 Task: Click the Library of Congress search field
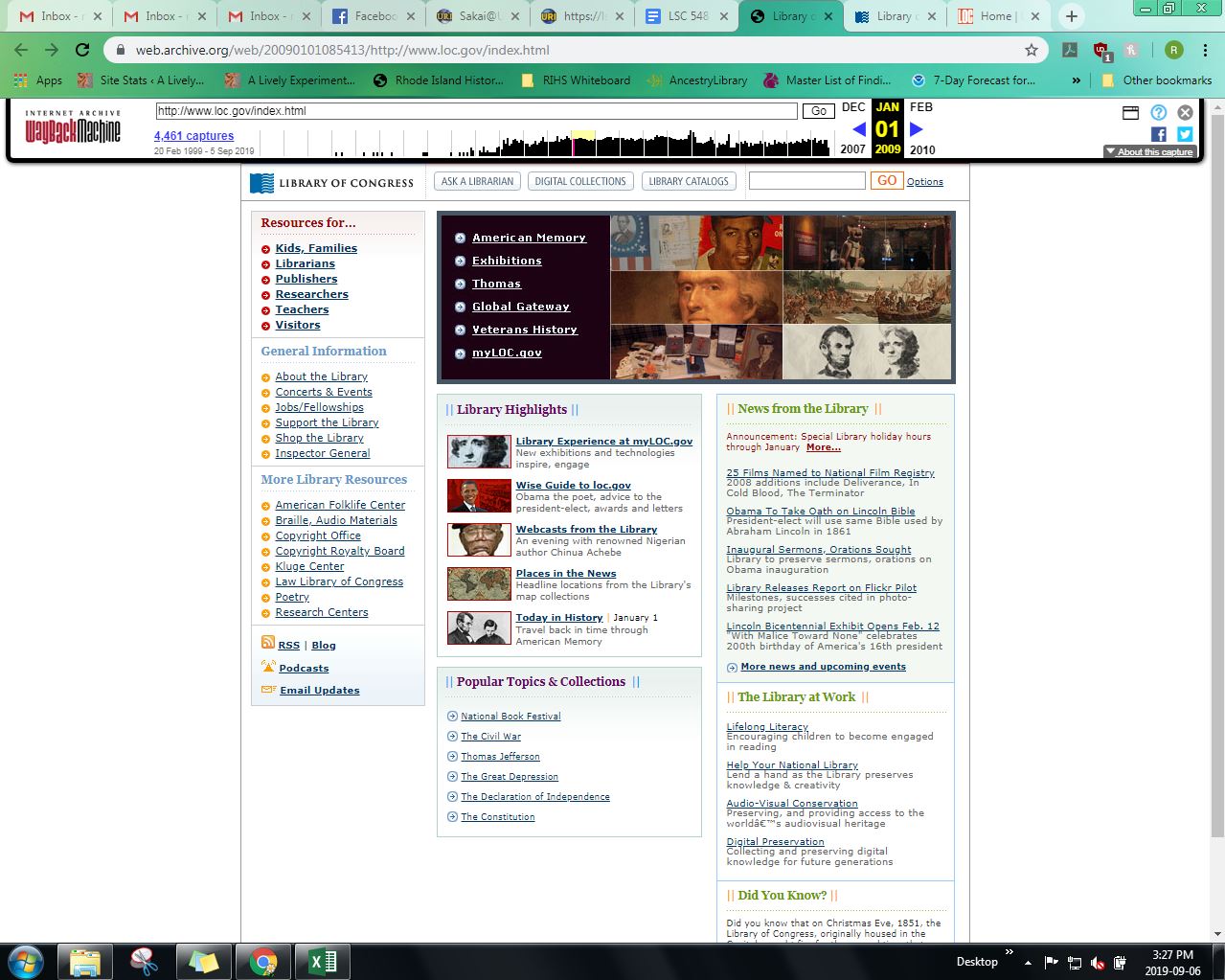806,180
